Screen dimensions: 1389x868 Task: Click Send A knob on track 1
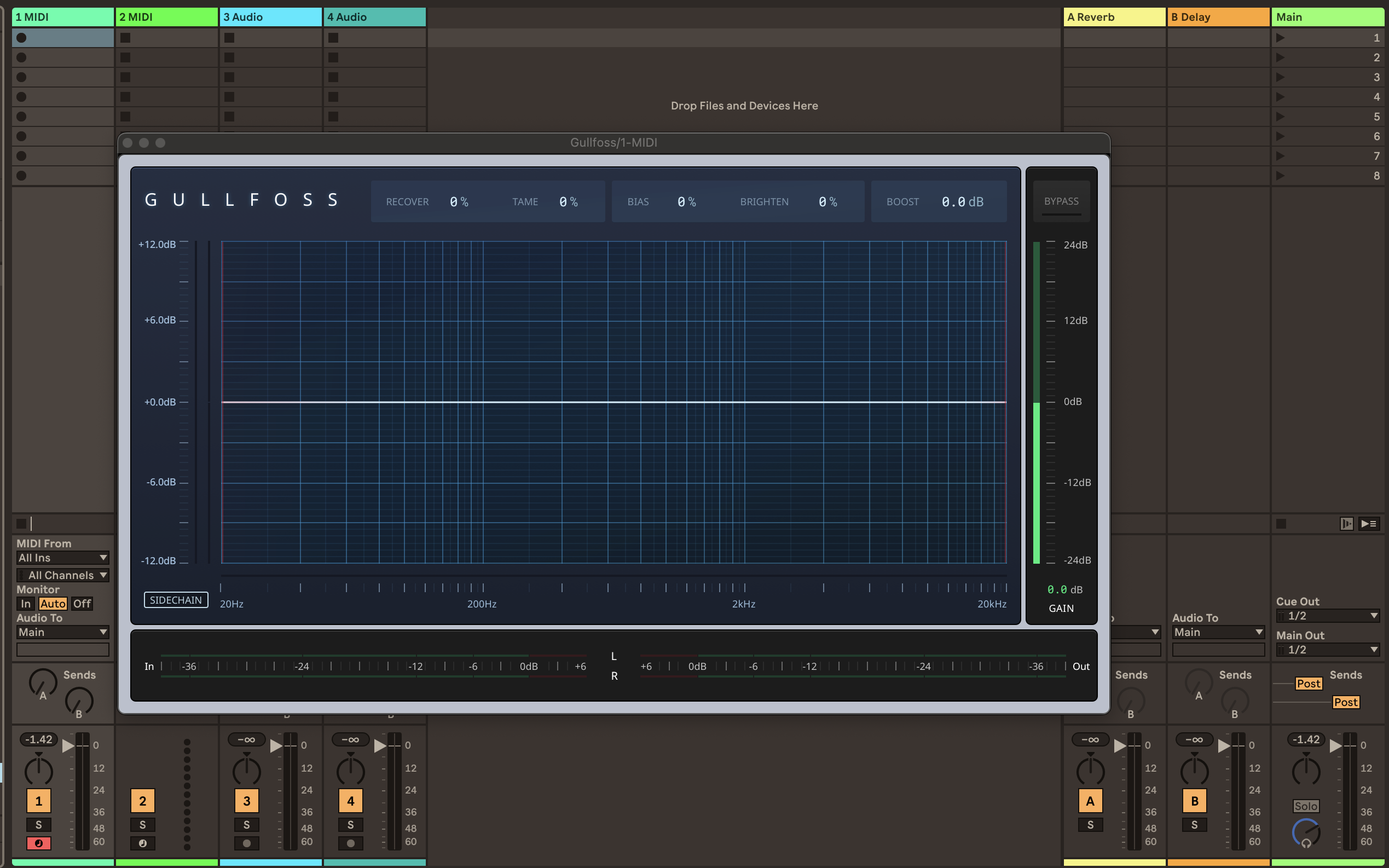(43, 682)
